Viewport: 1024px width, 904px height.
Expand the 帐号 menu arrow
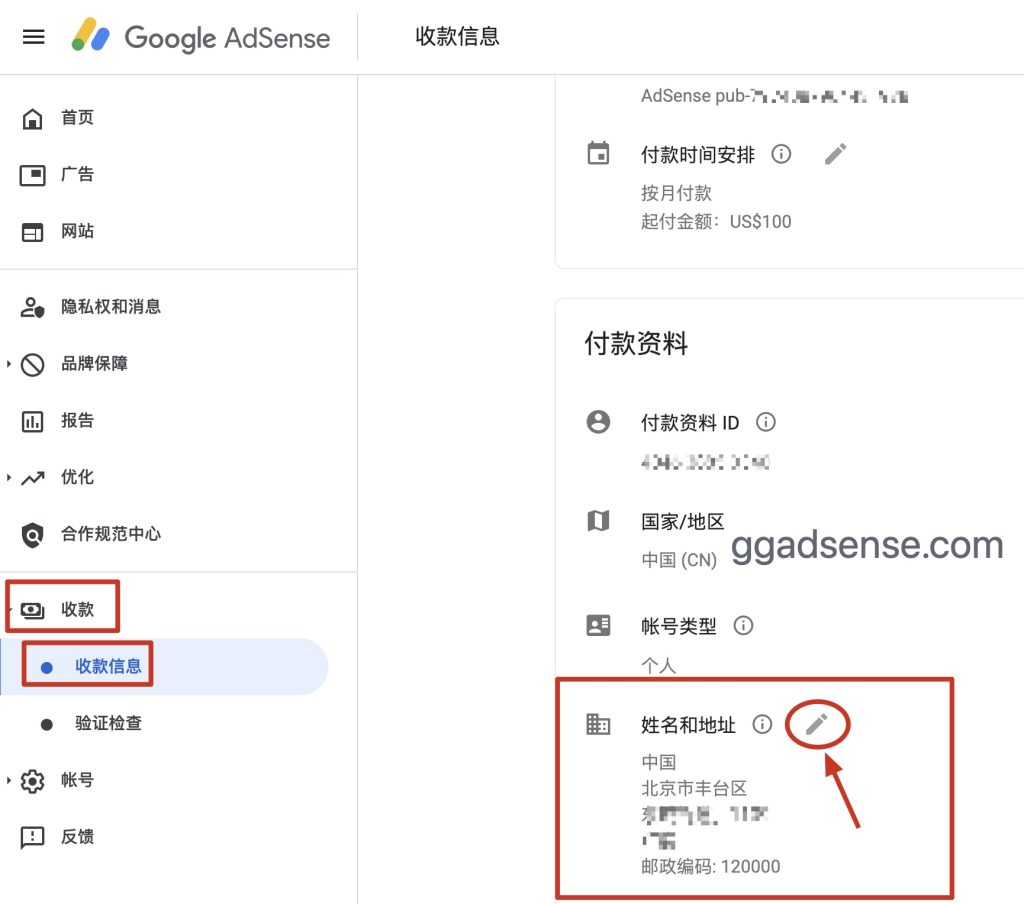(x=8, y=780)
